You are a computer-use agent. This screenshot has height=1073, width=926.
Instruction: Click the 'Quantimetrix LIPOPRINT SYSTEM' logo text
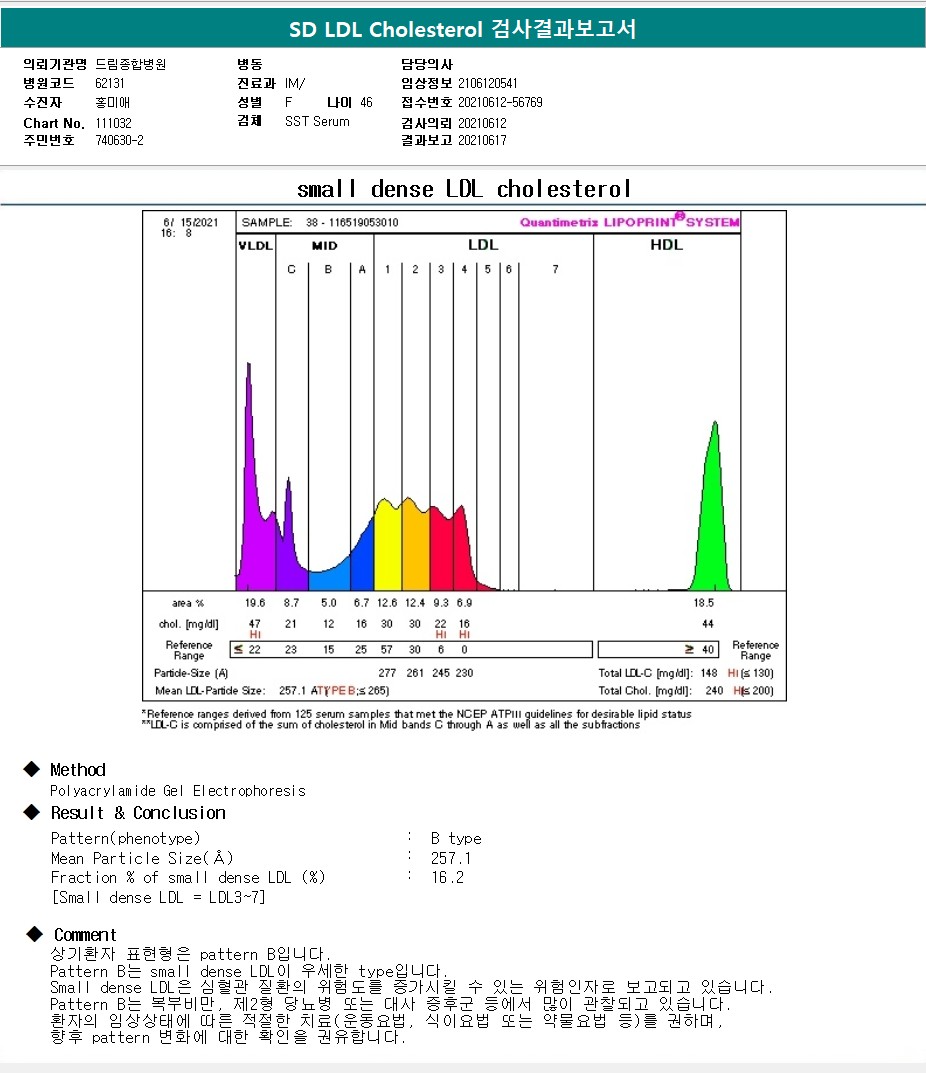[x=629, y=221]
